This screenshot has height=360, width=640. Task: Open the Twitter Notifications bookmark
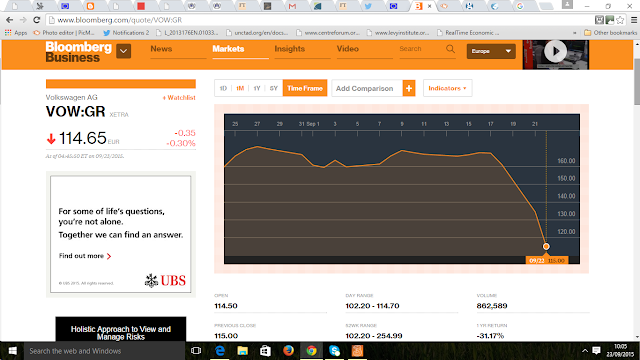(126, 33)
